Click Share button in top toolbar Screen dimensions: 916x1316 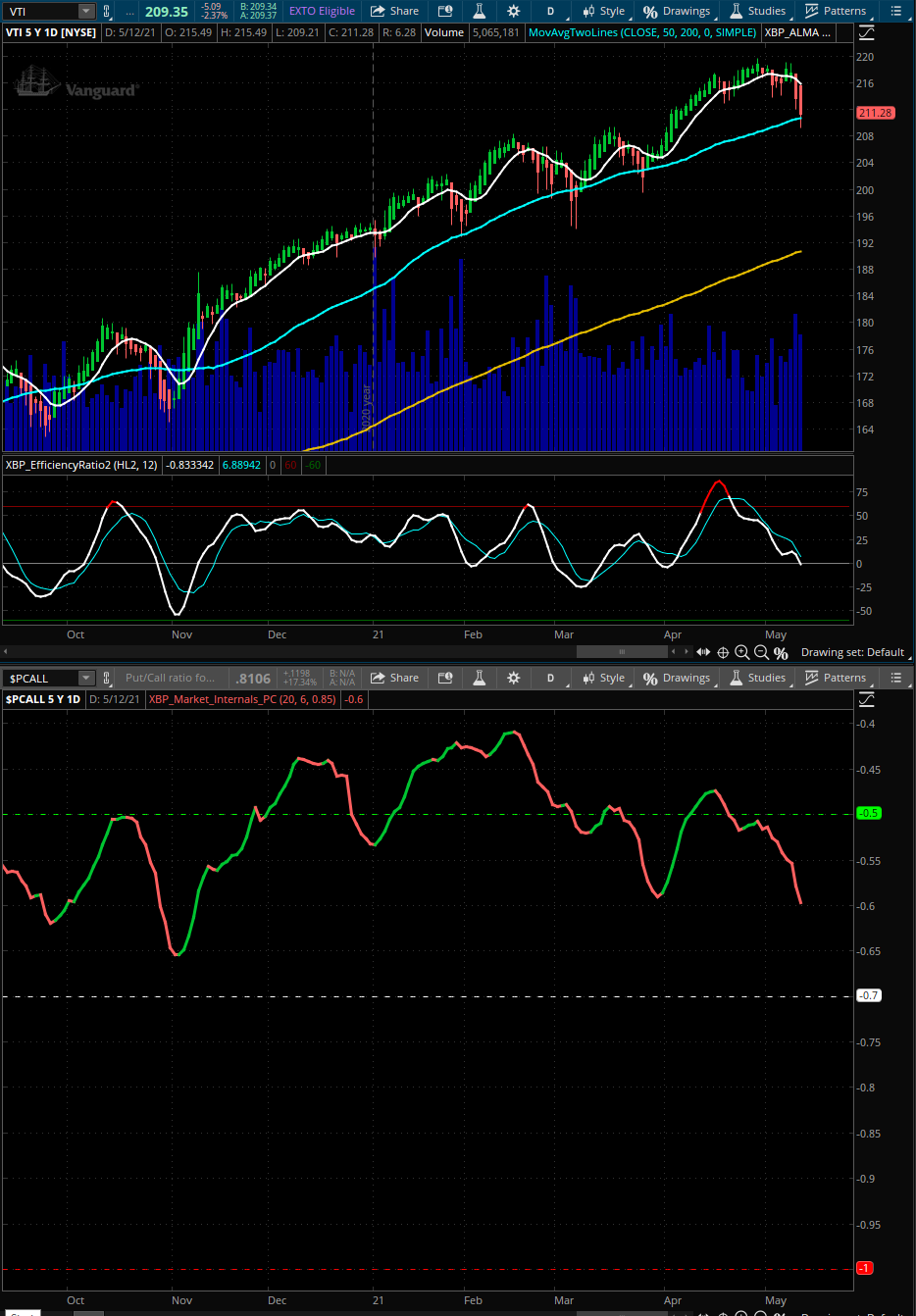coord(395,12)
